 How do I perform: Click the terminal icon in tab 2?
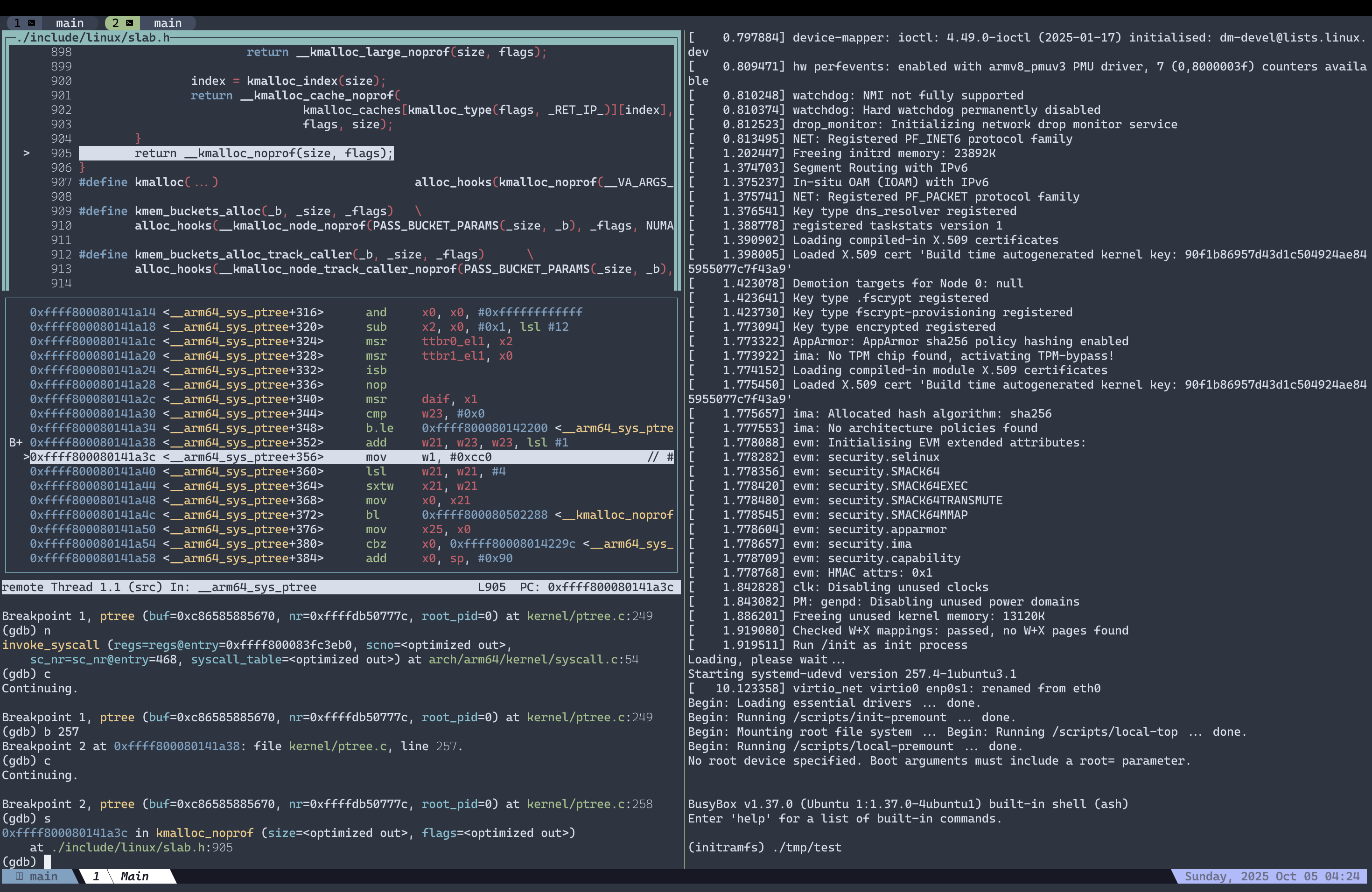(x=130, y=23)
